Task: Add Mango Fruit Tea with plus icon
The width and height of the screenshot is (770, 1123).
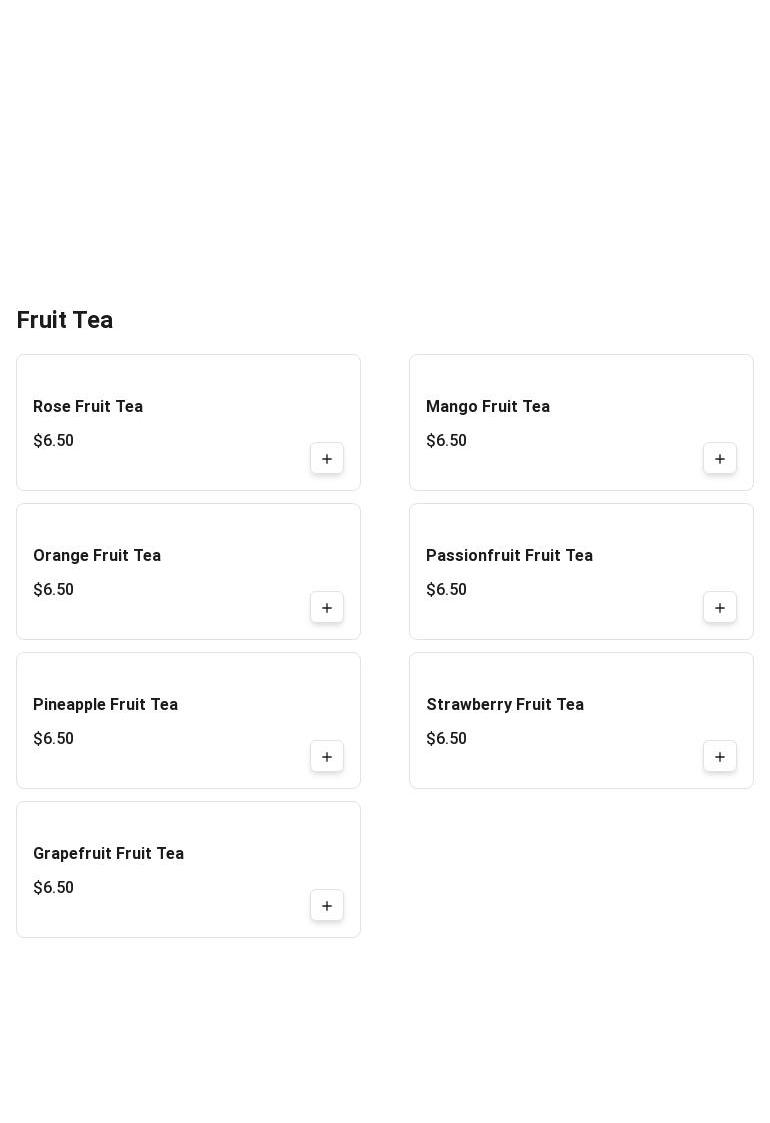Action: (x=720, y=459)
